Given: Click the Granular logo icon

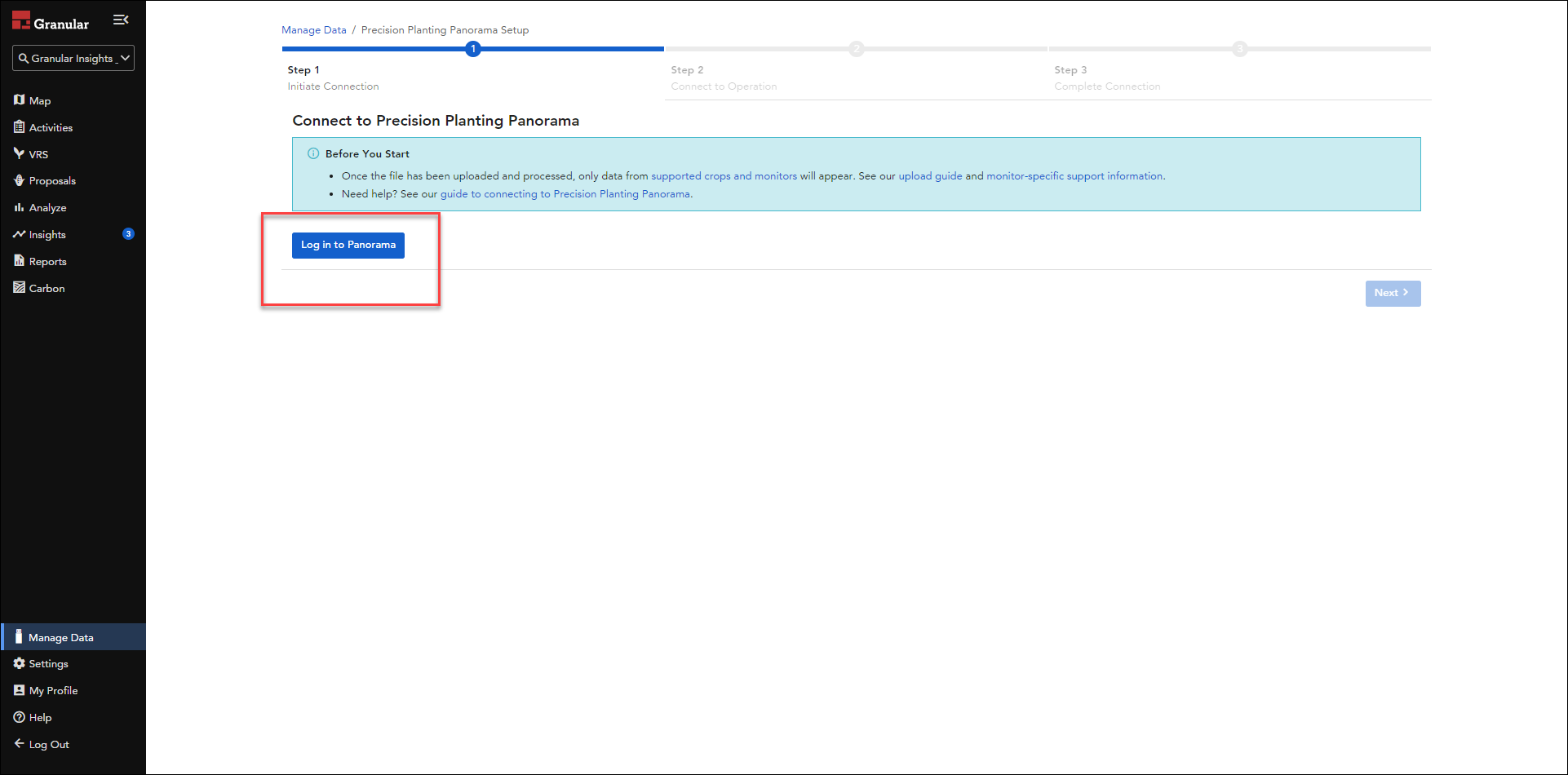Looking at the screenshot, I should coord(21,21).
